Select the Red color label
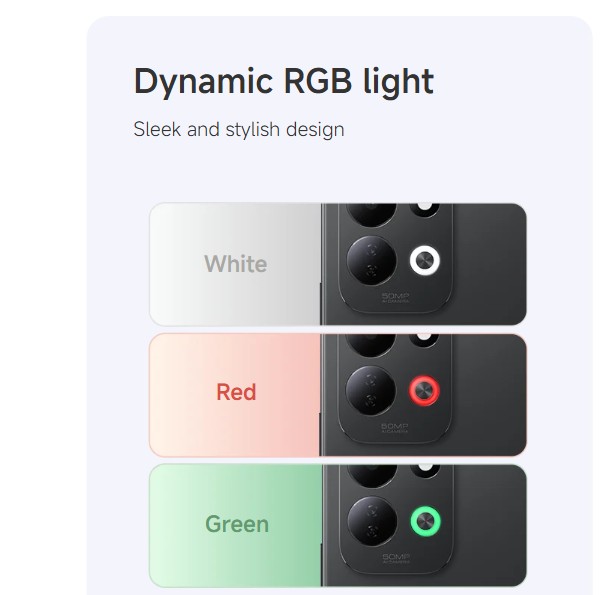Screen dimensions: 600x595 [x=236, y=392]
